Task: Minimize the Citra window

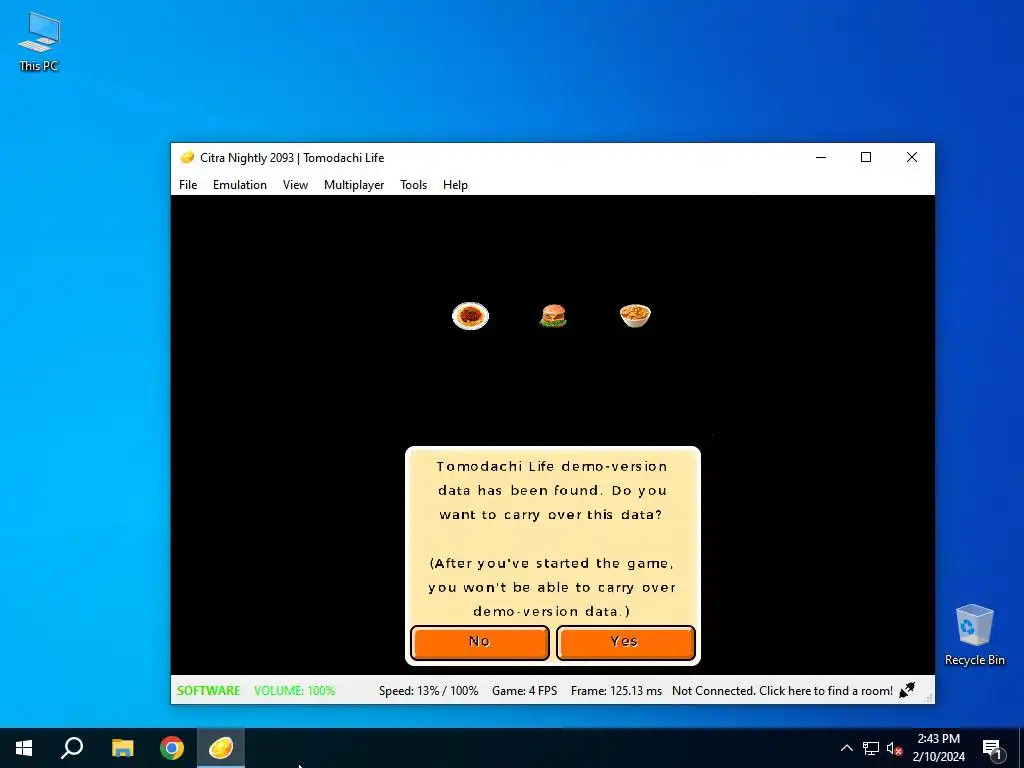Action: [x=821, y=157]
